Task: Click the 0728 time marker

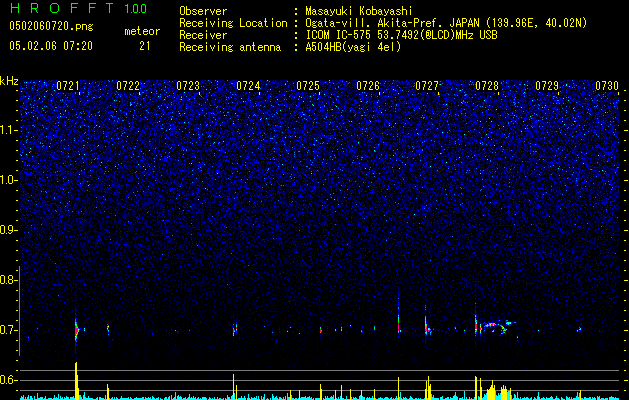Action: [487, 86]
